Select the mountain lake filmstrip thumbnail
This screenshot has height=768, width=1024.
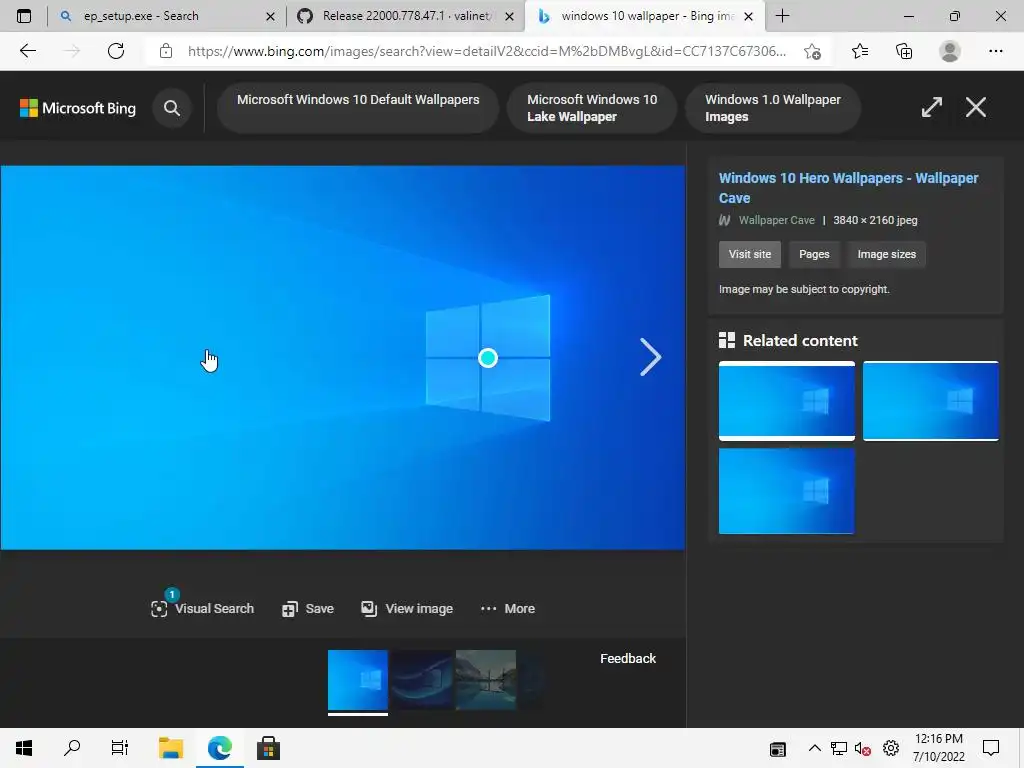coord(486,680)
